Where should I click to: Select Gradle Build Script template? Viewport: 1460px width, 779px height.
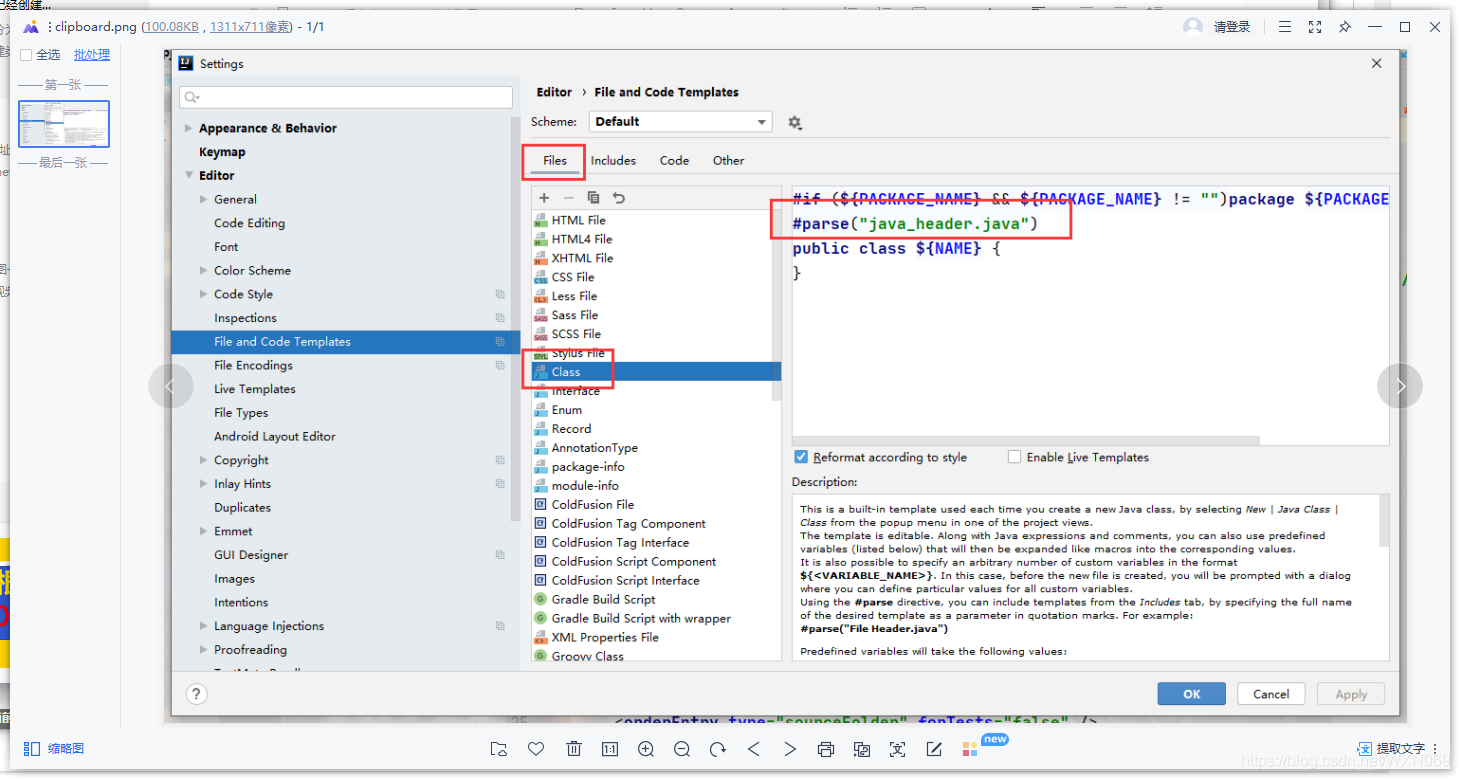pyautogui.click(x=603, y=599)
